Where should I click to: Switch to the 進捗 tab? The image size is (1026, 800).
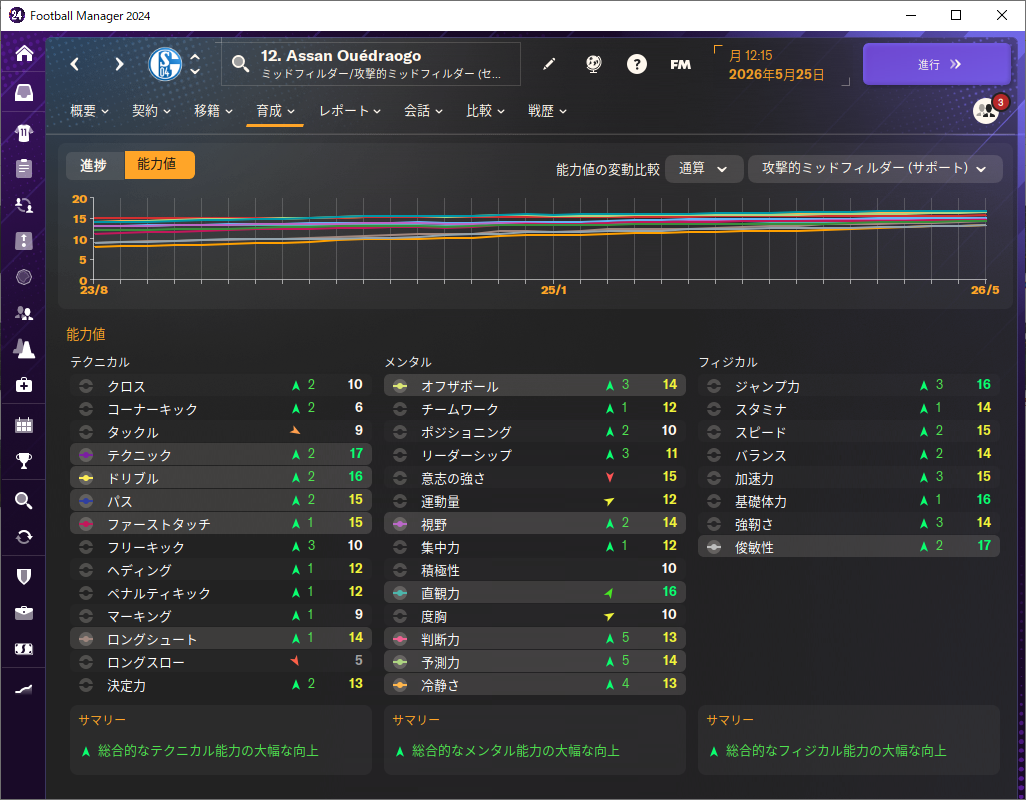coord(95,165)
